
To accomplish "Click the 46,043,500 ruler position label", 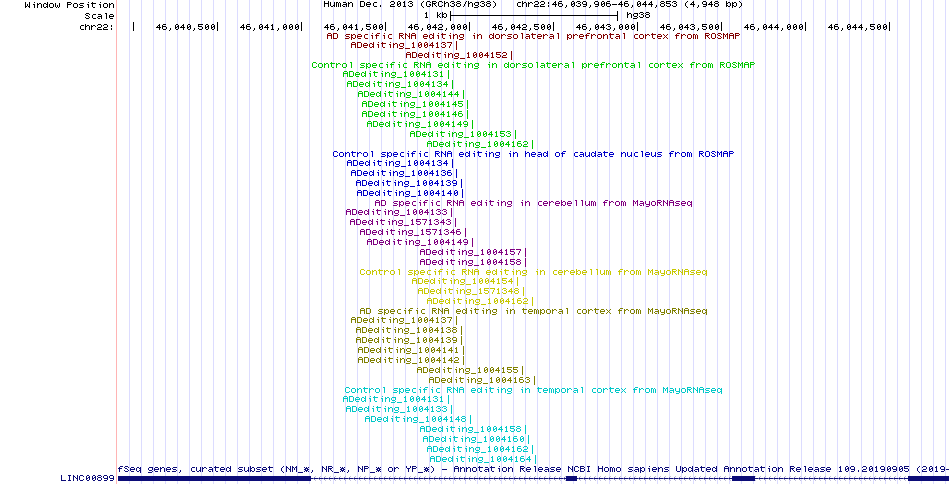I will [689, 27].
